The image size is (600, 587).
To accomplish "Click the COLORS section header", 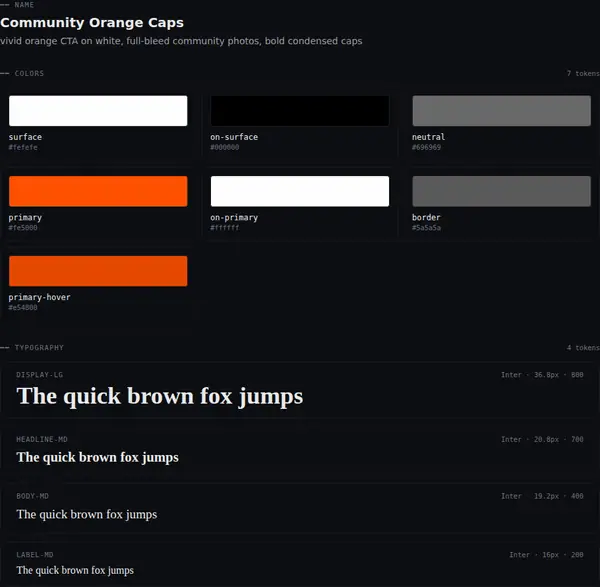I will [29, 73].
